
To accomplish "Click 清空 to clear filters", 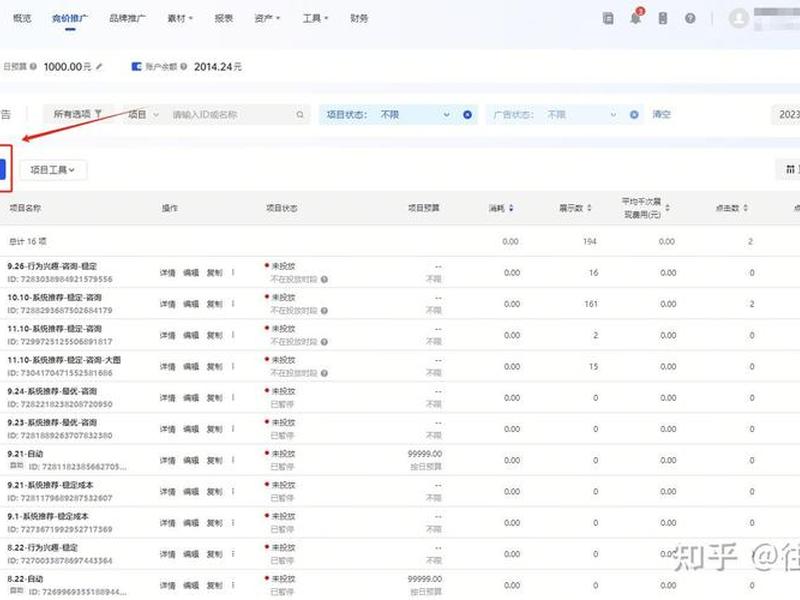I will pos(661,114).
